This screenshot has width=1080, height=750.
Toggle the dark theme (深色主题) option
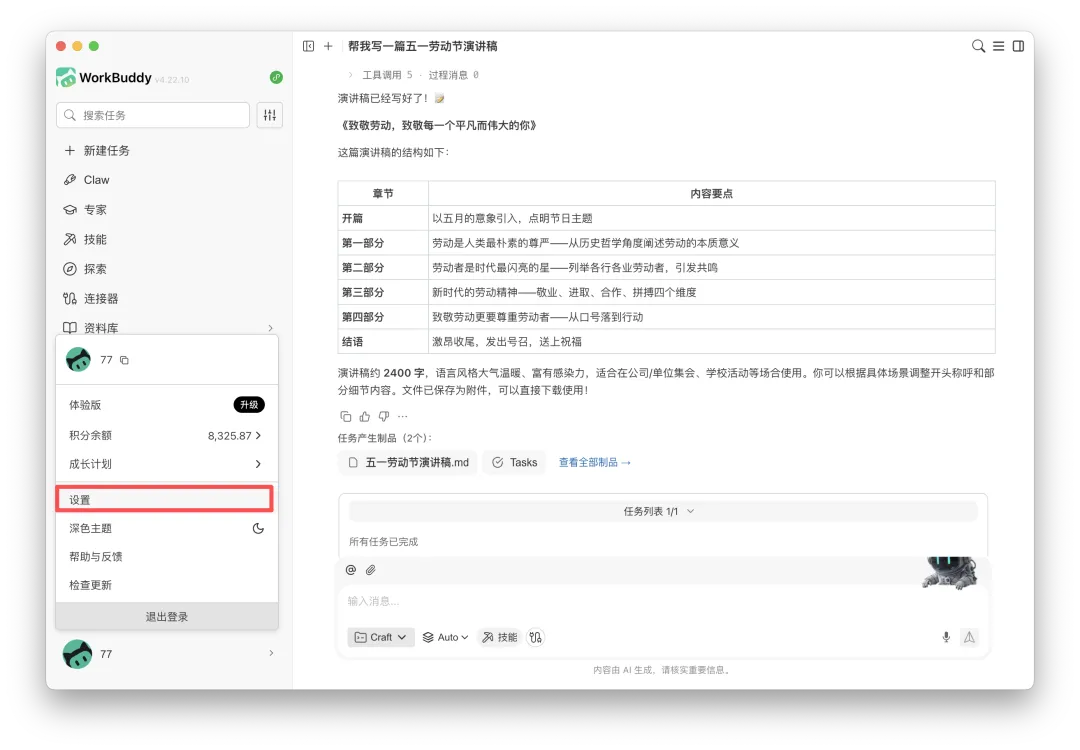[167, 528]
